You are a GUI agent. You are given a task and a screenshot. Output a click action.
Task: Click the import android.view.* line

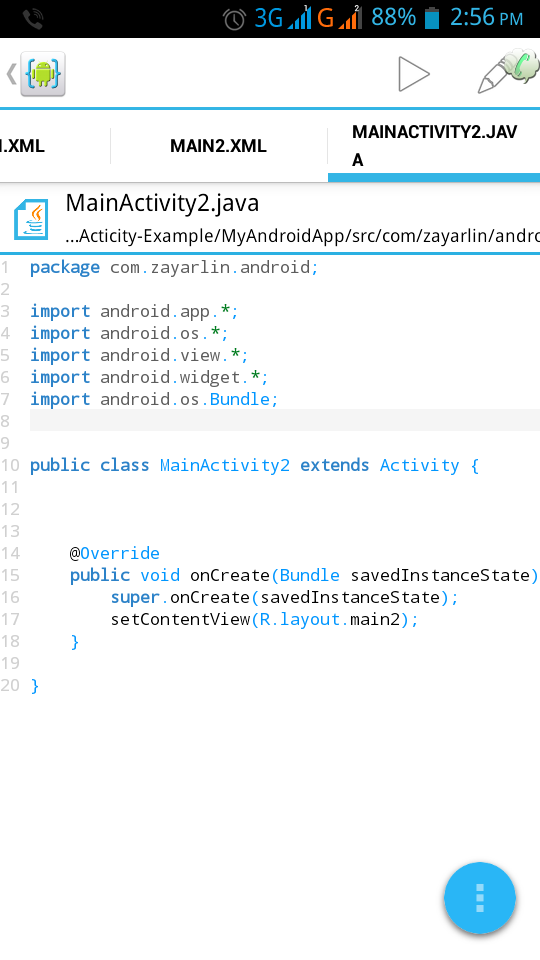click(x=139, y=355)
